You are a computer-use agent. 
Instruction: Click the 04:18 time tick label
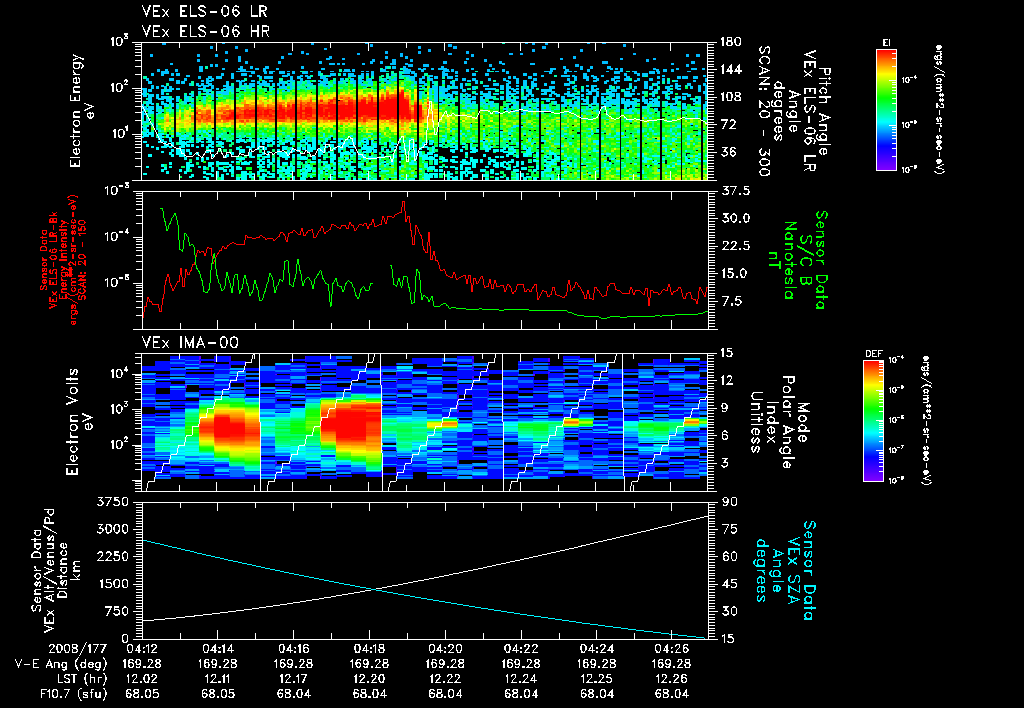[370, 650]
